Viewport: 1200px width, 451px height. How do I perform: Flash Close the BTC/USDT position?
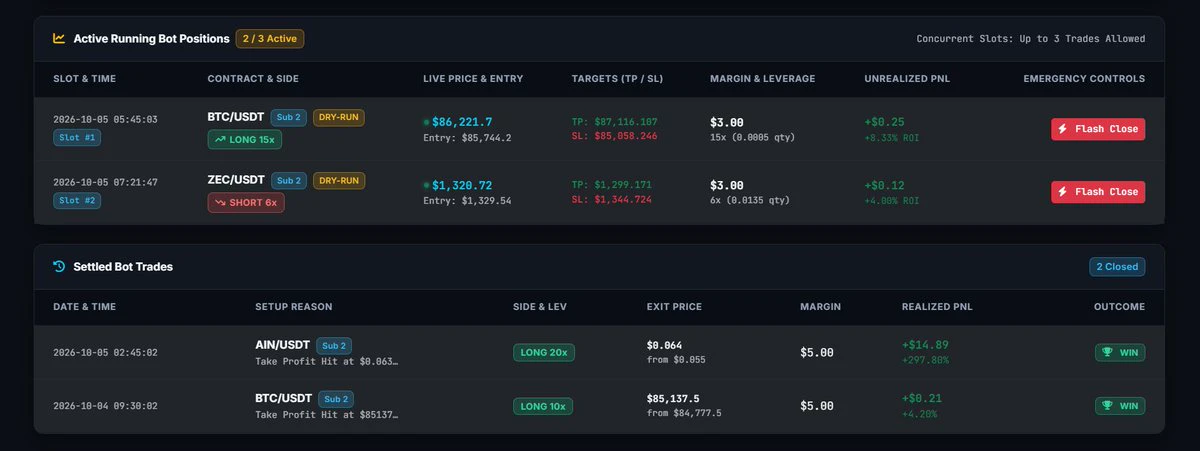pos(1098,129)
